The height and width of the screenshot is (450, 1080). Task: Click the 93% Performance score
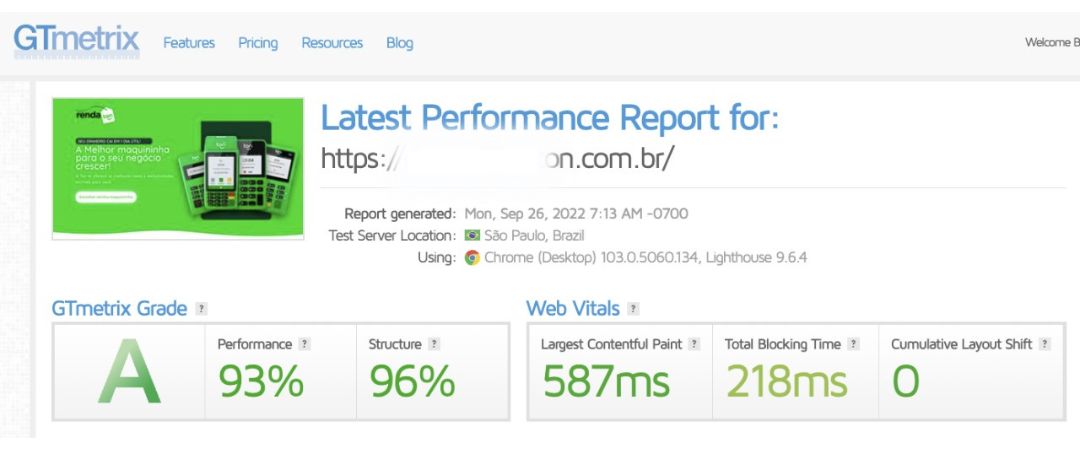pos(261,381)
